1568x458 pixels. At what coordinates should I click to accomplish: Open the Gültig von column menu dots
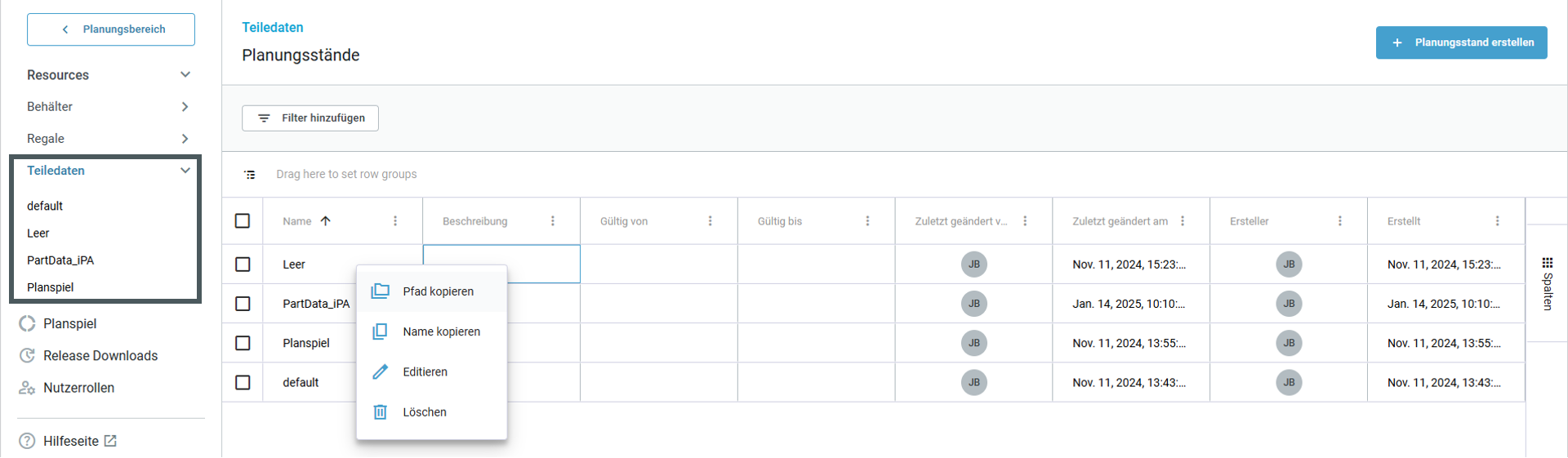tap(710, 221)
